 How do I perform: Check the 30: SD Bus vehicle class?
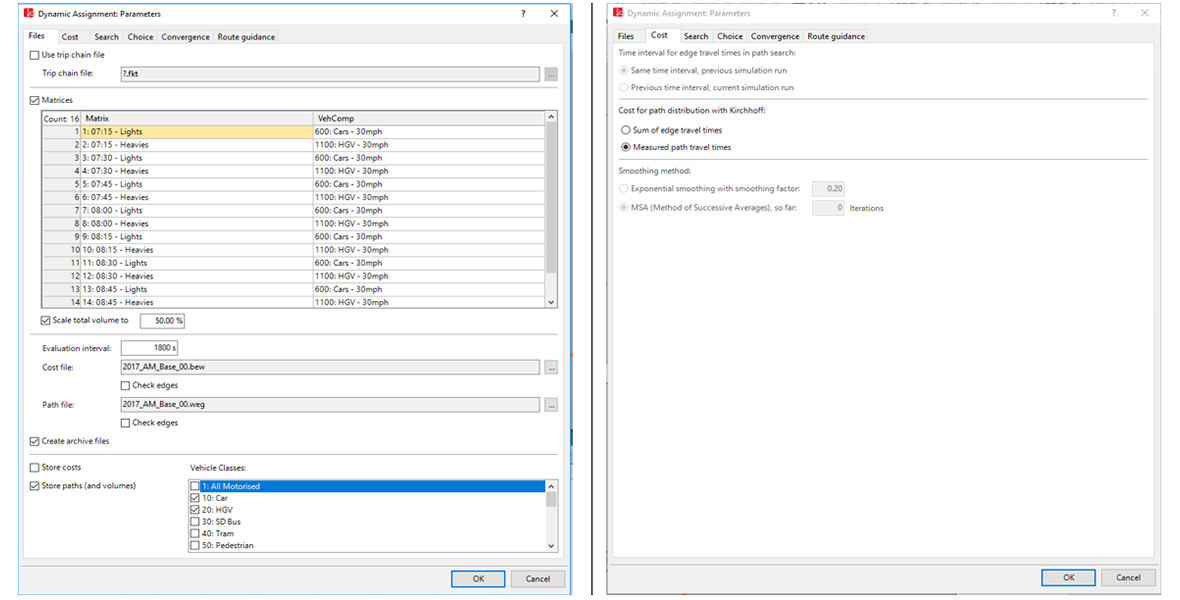pos(195,522)
